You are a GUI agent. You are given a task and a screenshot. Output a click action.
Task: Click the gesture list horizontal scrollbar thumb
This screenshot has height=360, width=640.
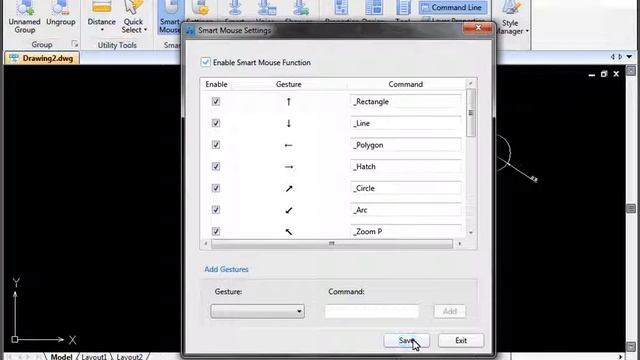pos(331,244)
